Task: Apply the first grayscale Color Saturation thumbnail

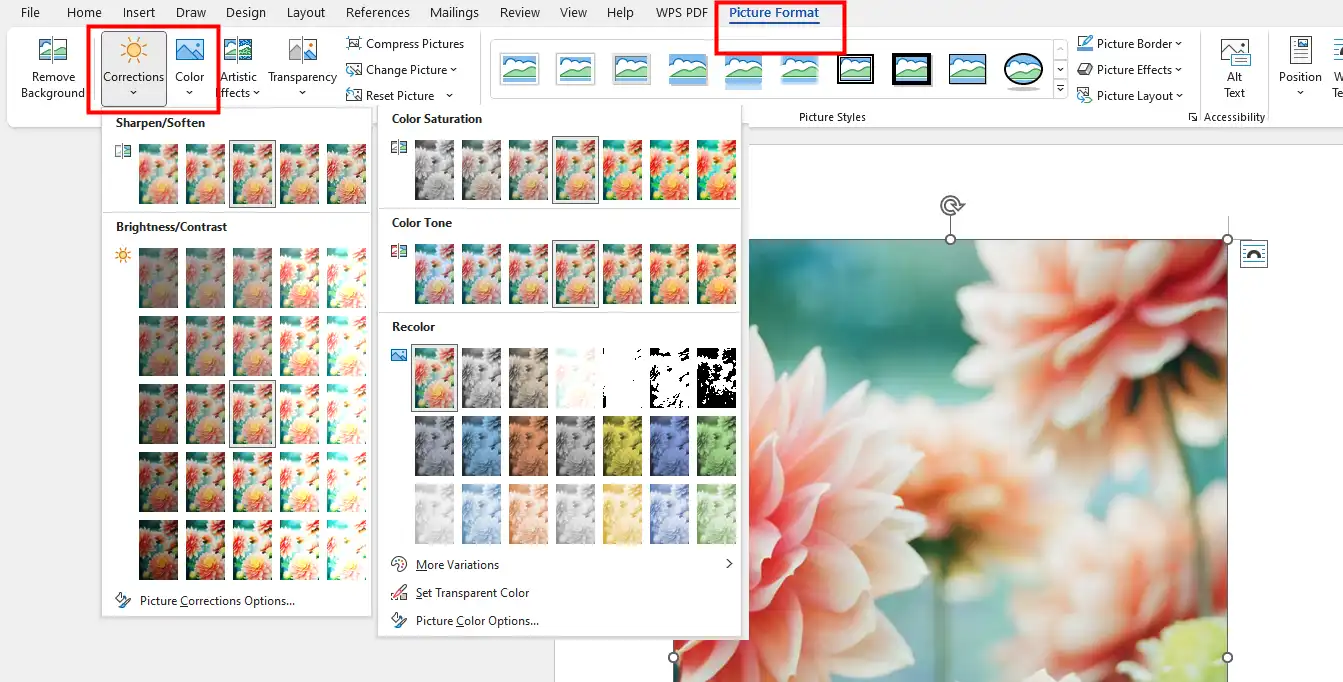Action: point(434,170)
